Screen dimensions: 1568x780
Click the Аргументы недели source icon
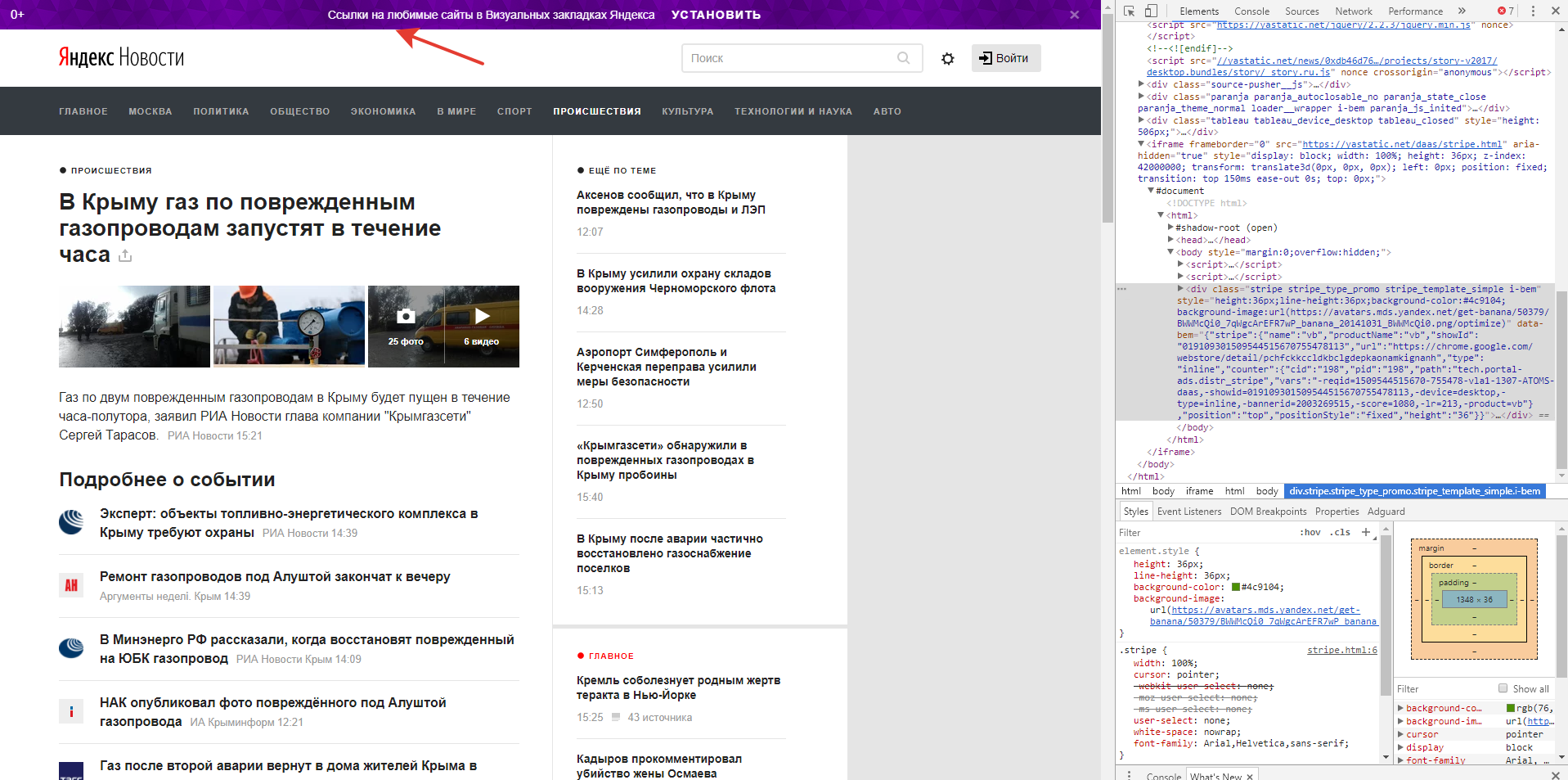click(x=71, y=585)
